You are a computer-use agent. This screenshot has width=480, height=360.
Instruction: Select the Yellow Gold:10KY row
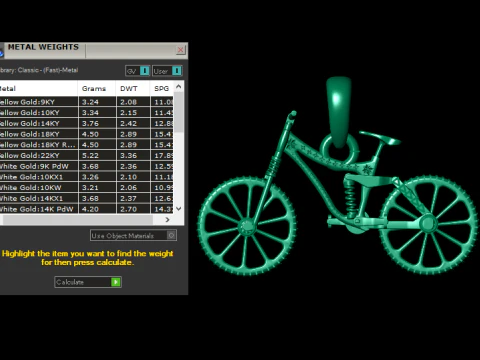pyautogui.click(x=87, y=113)
